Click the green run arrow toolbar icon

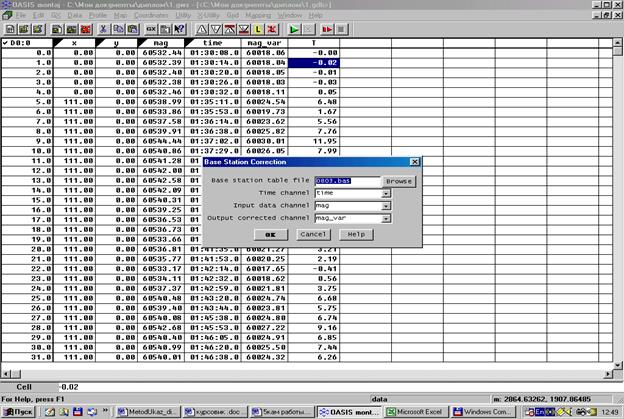click(294, 30)
